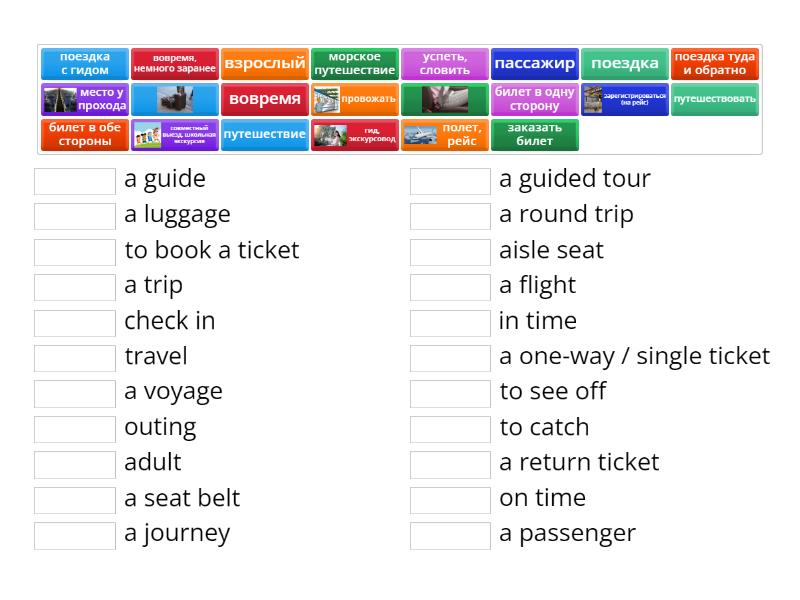
Task: Select the 'место у прохода' picture tile
Action: point(85,99)
